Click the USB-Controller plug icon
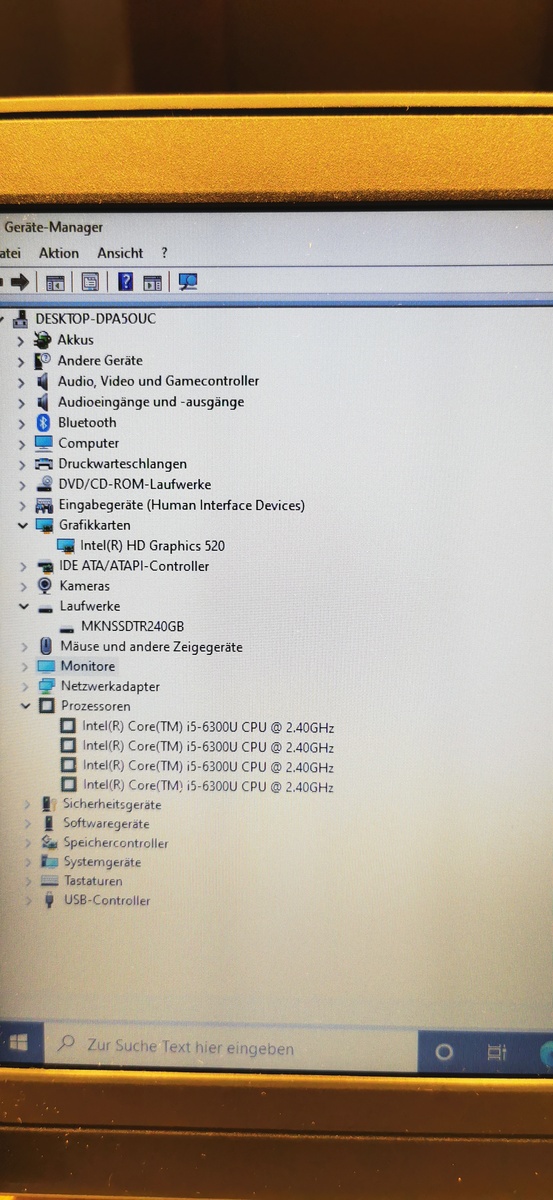This screenshot has height=1200, width=553. pos(50,901)
